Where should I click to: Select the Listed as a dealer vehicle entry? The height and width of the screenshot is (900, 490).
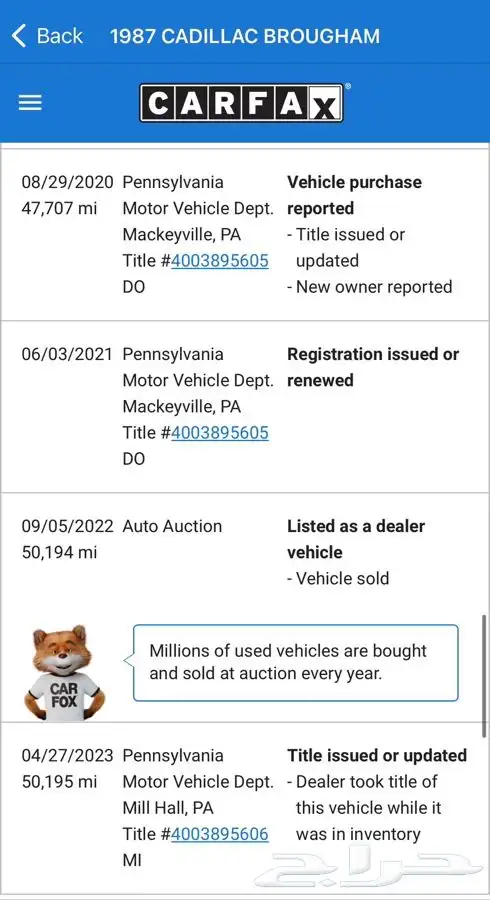point(356,539)
